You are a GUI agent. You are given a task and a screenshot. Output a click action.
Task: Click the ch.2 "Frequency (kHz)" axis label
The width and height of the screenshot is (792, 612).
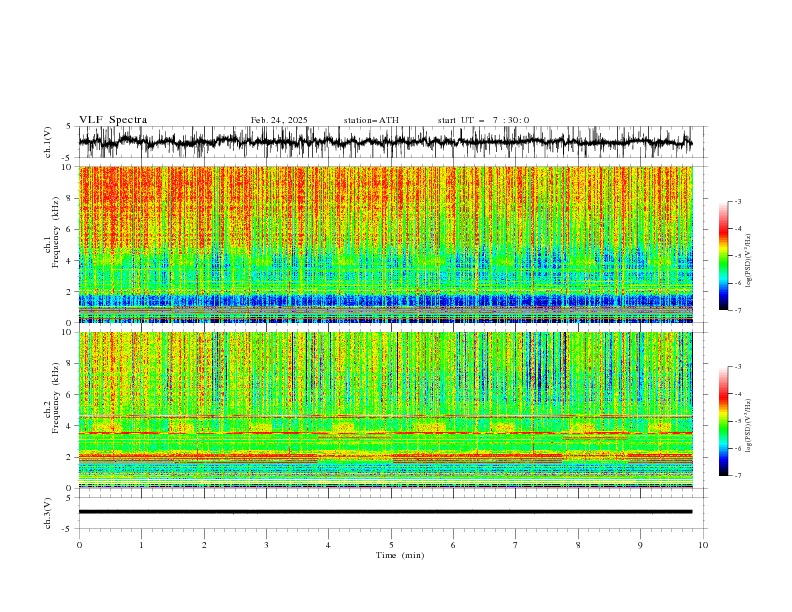(56, 397)
